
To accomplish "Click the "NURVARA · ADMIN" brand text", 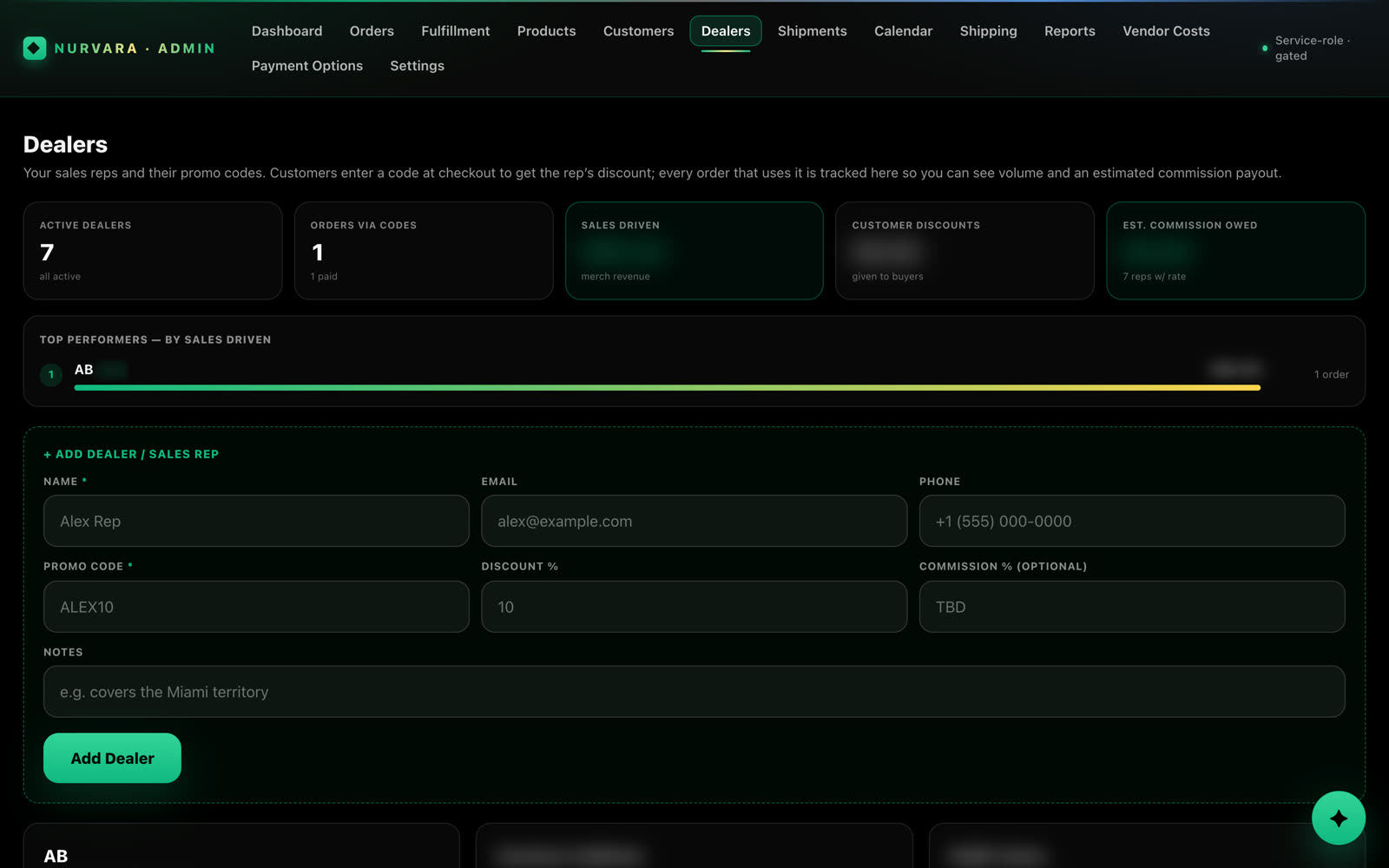I will (x=135, y=49).
